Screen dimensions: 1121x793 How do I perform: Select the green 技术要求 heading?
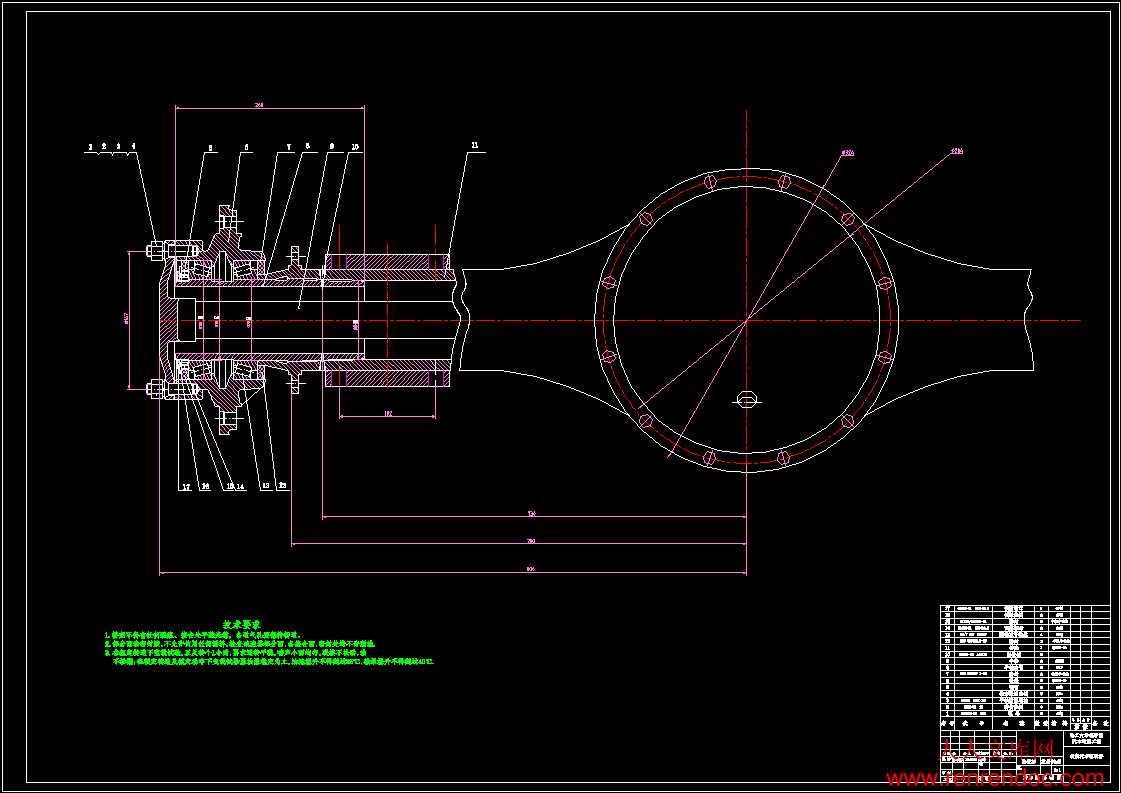242,624
